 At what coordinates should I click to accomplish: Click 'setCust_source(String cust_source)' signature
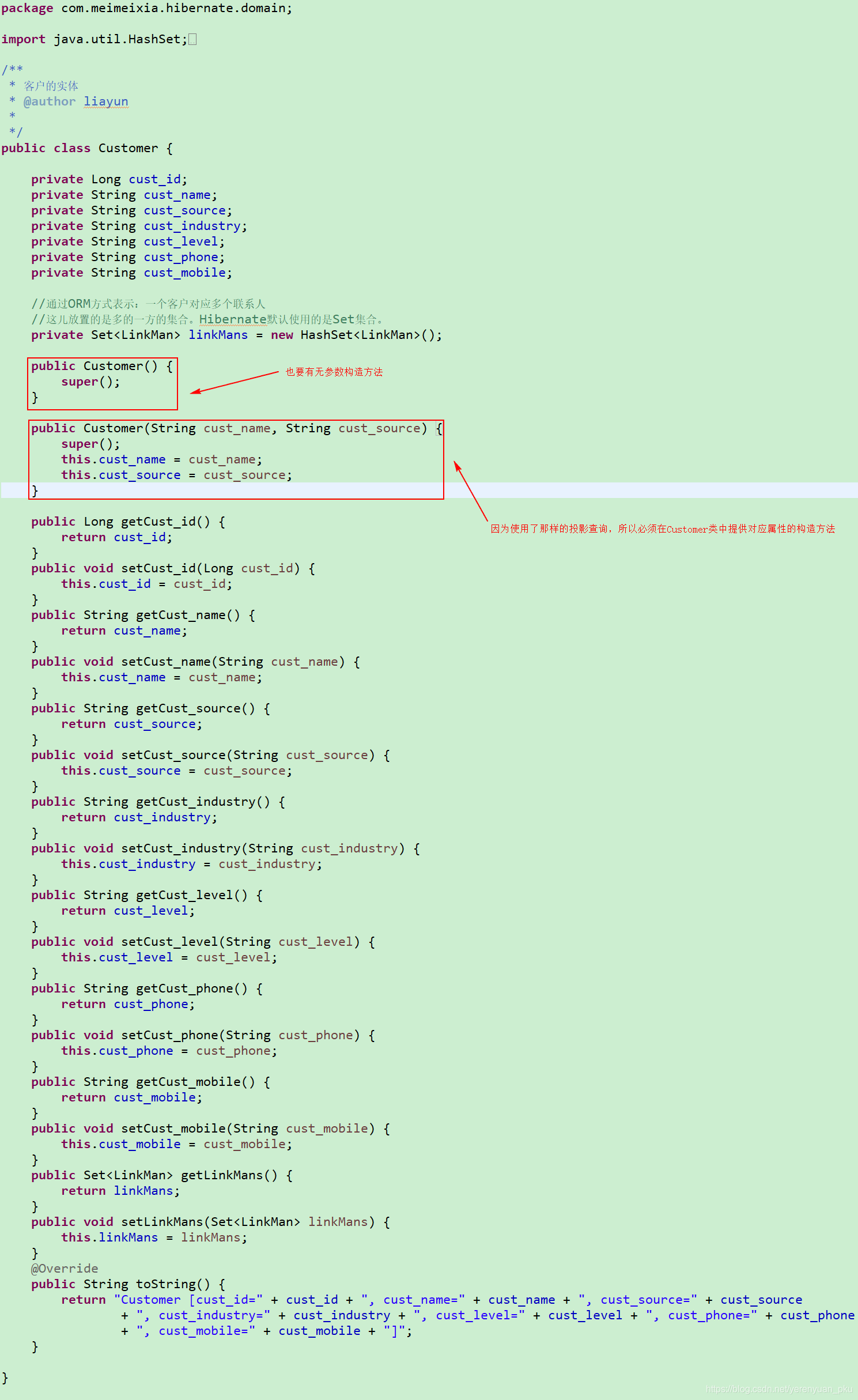point(211,755)
